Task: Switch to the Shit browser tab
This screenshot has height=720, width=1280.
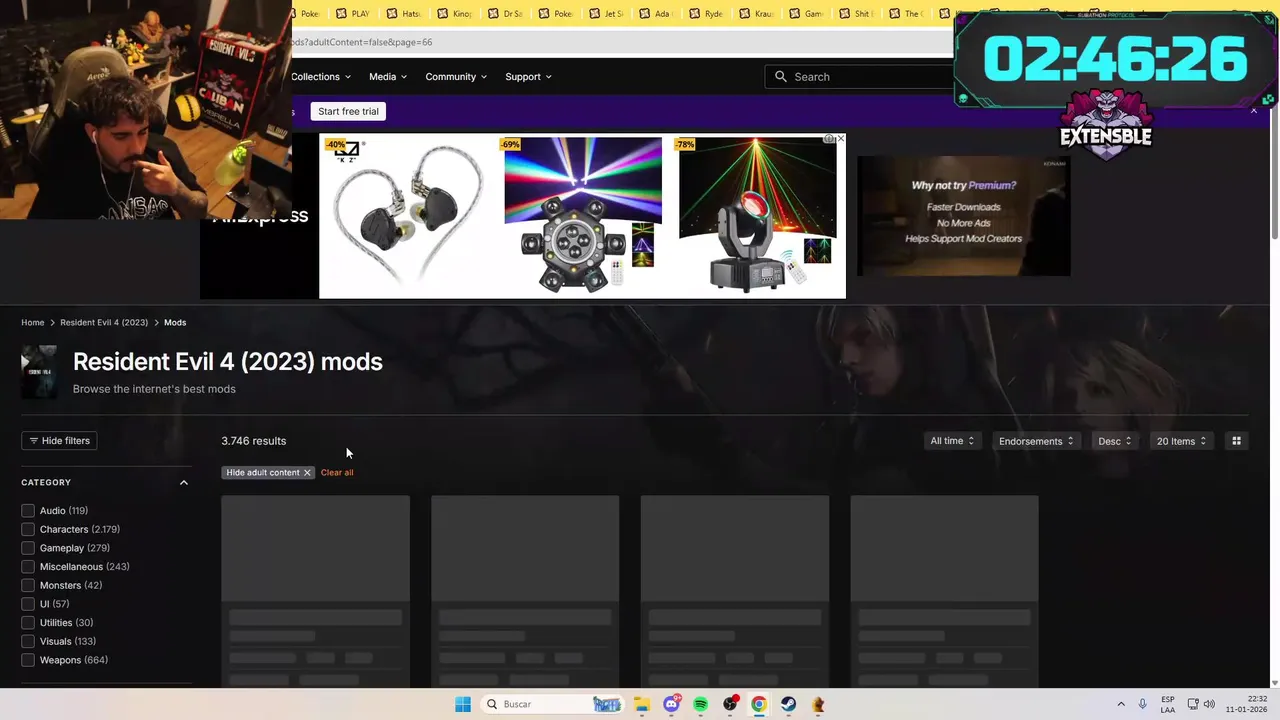Action: (858, 14)
